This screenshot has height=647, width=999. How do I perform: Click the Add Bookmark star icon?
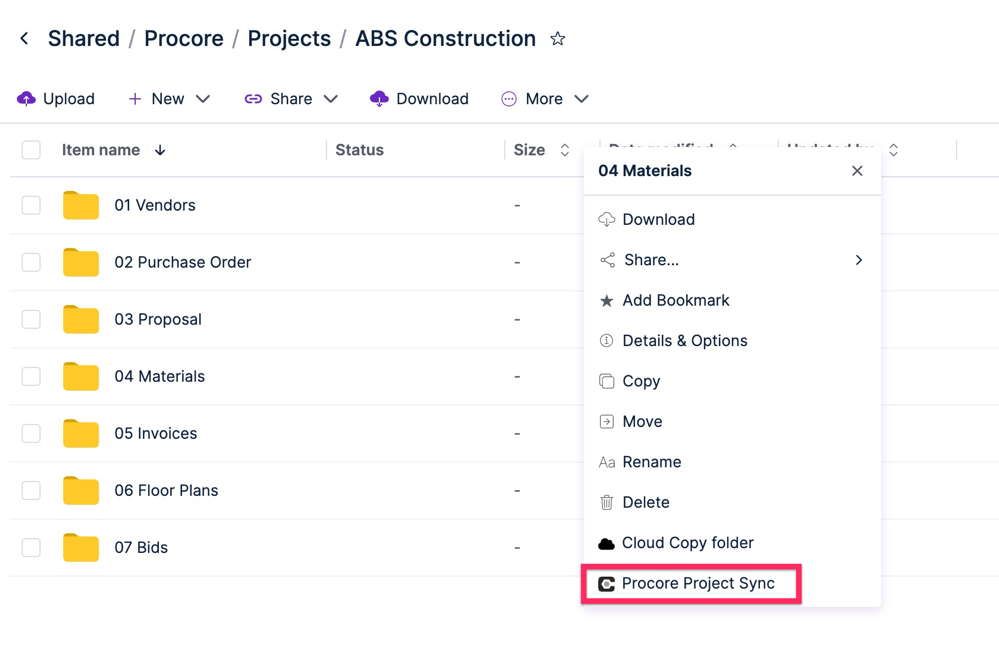coord(608,300)
